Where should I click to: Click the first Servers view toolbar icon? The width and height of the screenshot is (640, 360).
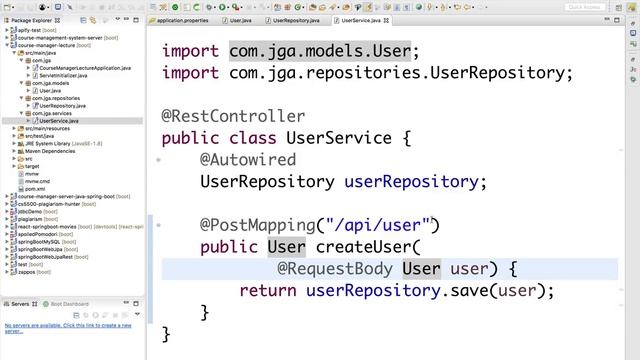(x=76, y=315)
